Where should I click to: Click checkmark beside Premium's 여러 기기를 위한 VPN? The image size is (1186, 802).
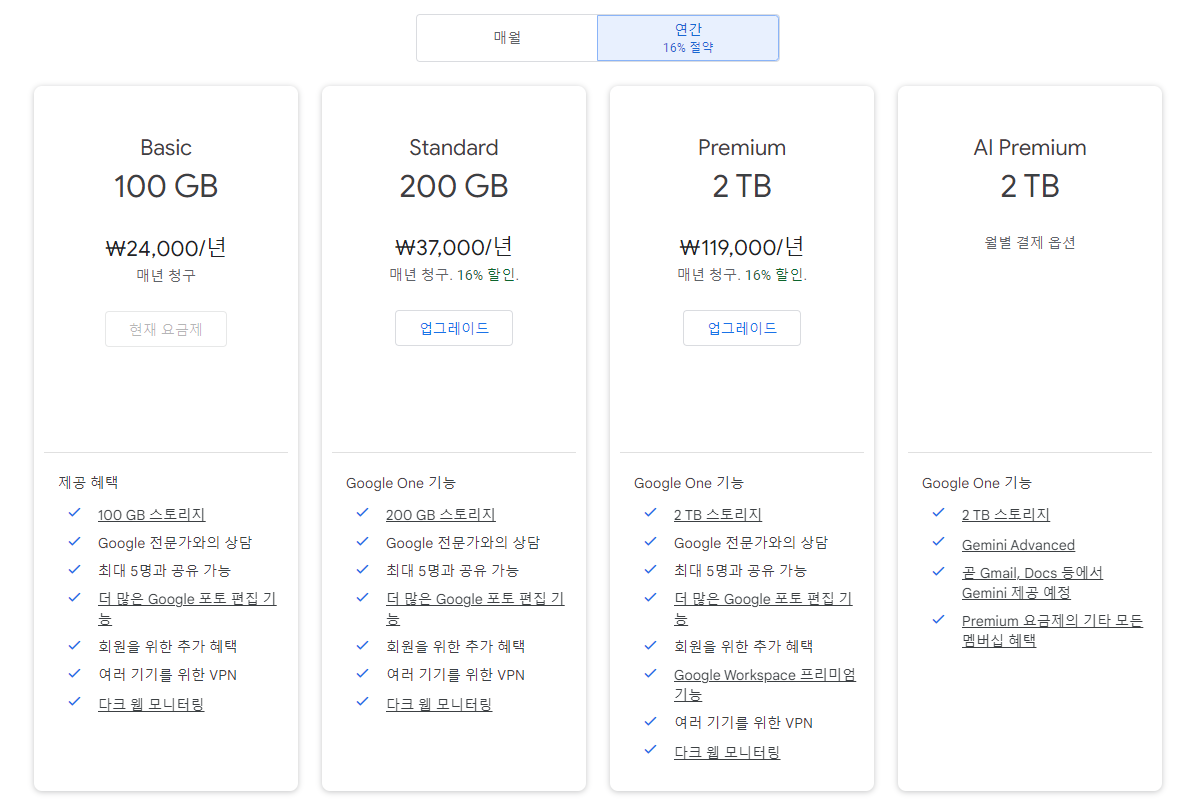point(650,721)
